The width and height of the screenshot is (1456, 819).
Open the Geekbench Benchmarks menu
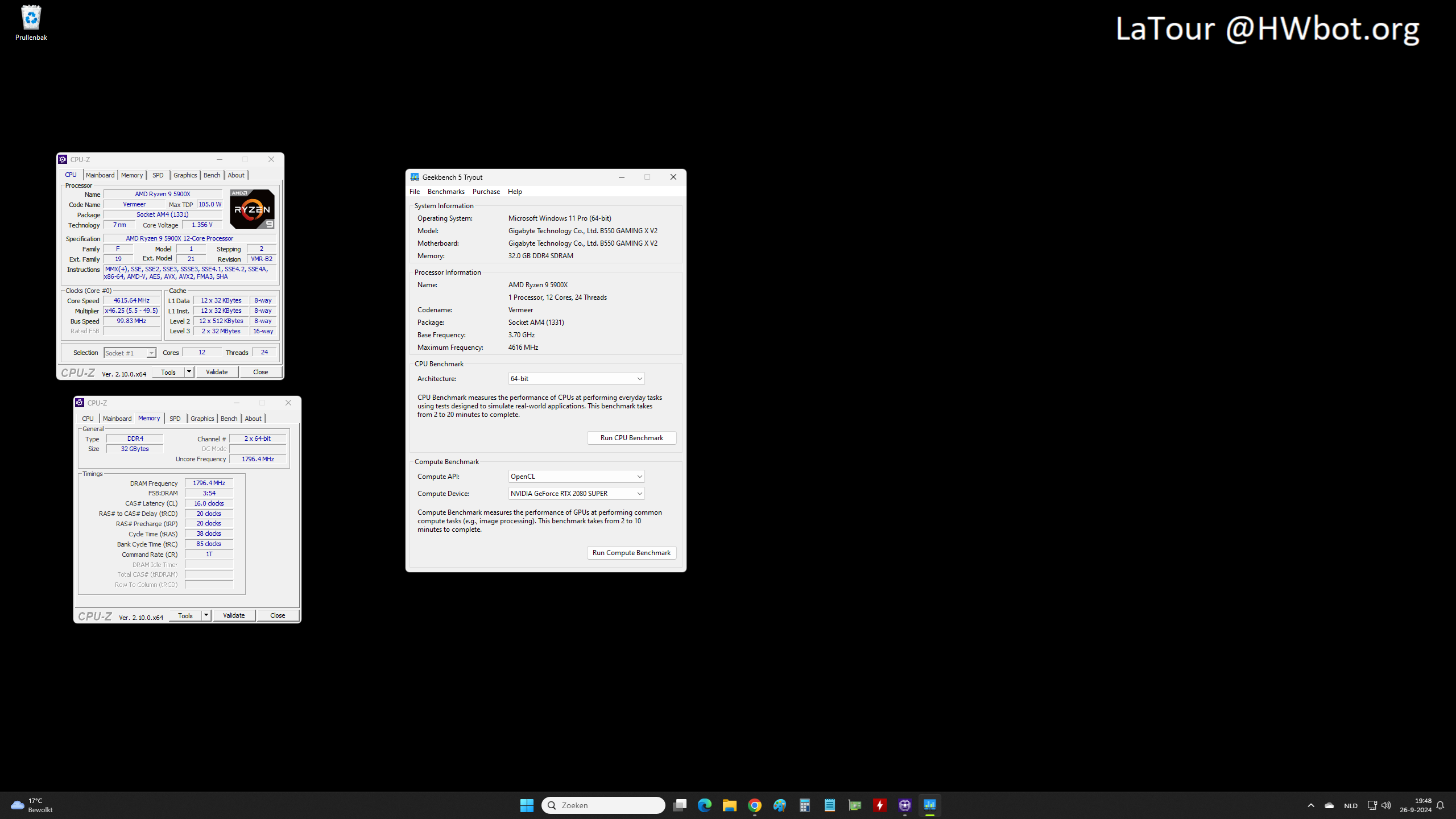(x=446, y=192)
